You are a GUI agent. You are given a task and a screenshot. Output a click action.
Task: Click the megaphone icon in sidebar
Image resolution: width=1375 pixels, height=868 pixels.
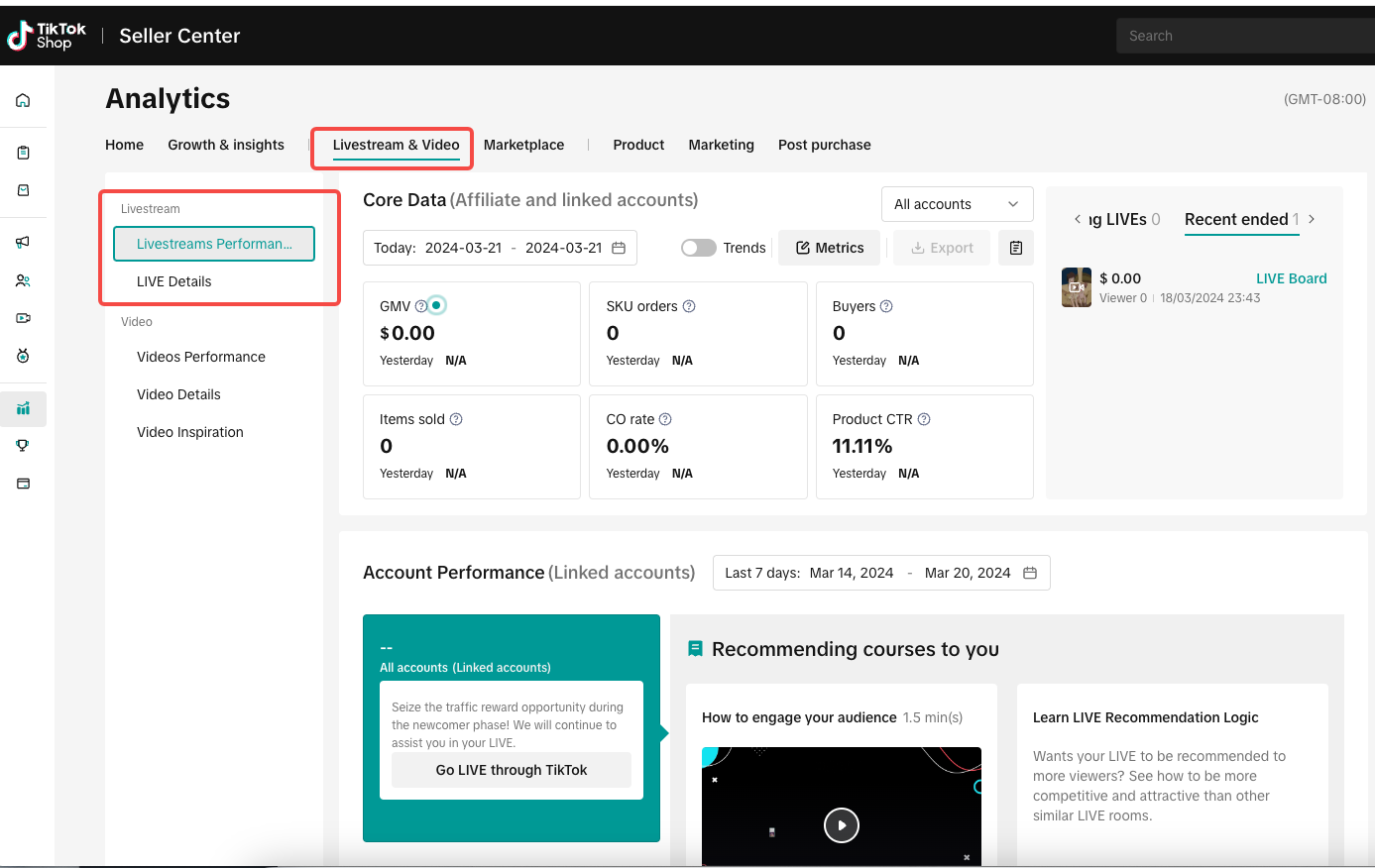click(23, 242)
